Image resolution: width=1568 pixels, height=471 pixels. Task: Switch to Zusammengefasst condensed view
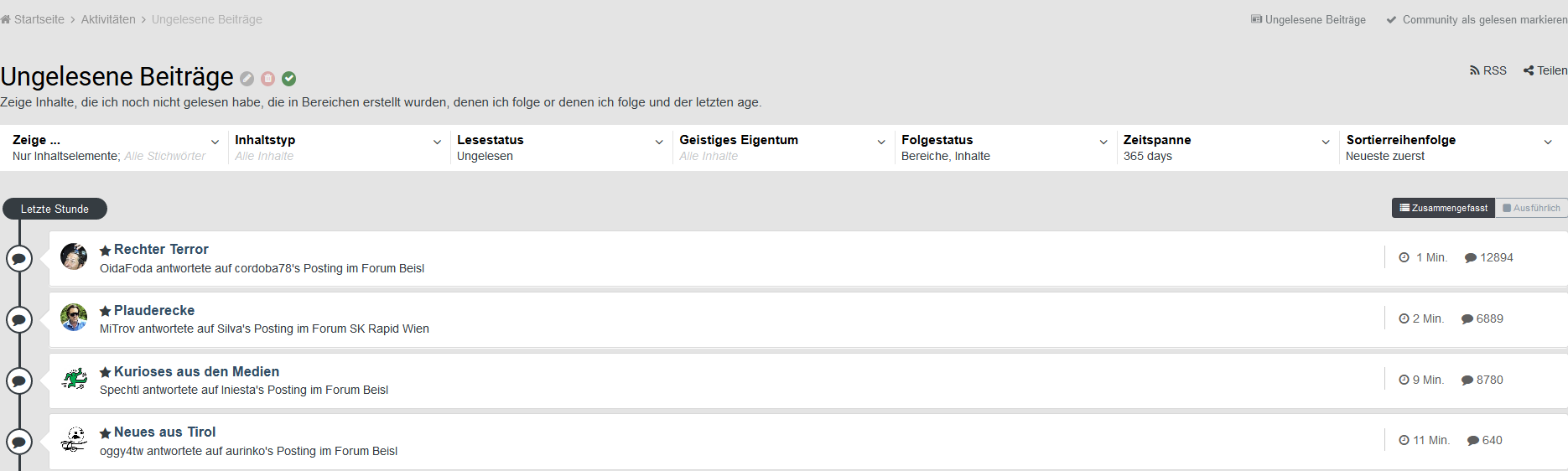click(1443, 208)
